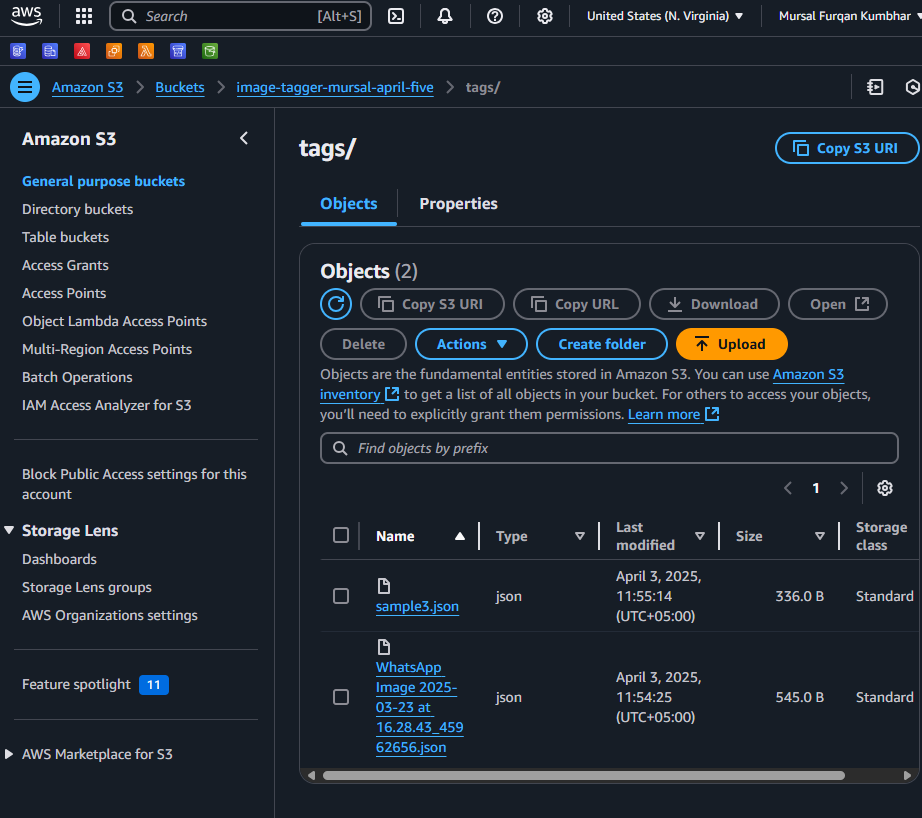Open the Mursal Furqan Kumbhar account menu

pyautogui.click(x=850, y=16)
